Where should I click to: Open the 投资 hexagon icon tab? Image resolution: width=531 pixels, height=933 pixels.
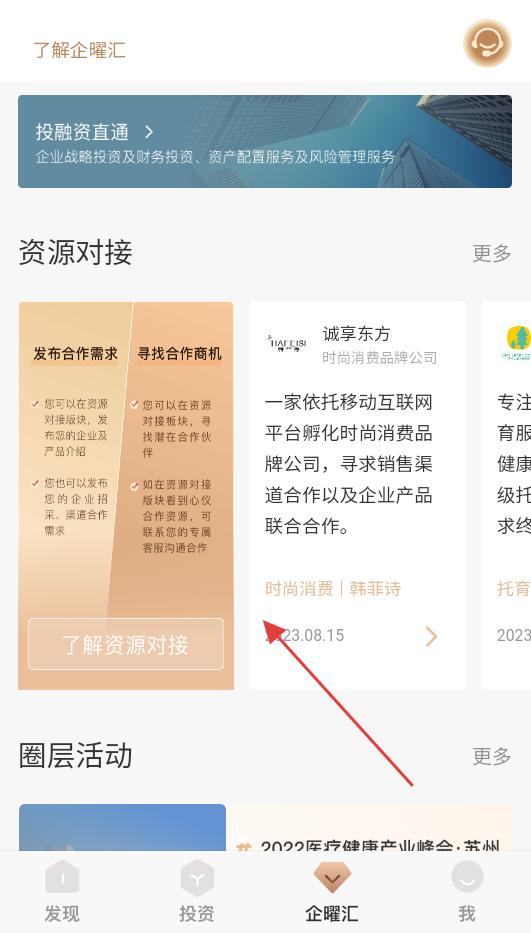pyautogui.click(x=197, y=878)
